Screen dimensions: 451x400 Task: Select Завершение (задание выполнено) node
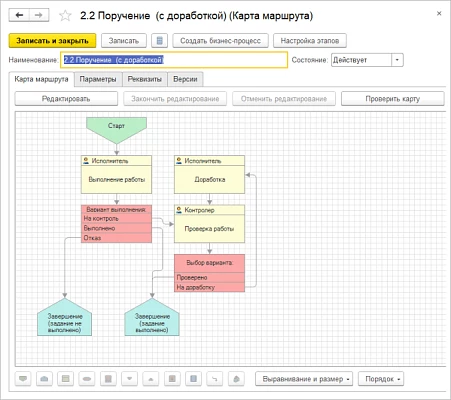pyautogui.click(x=152, y=317)
